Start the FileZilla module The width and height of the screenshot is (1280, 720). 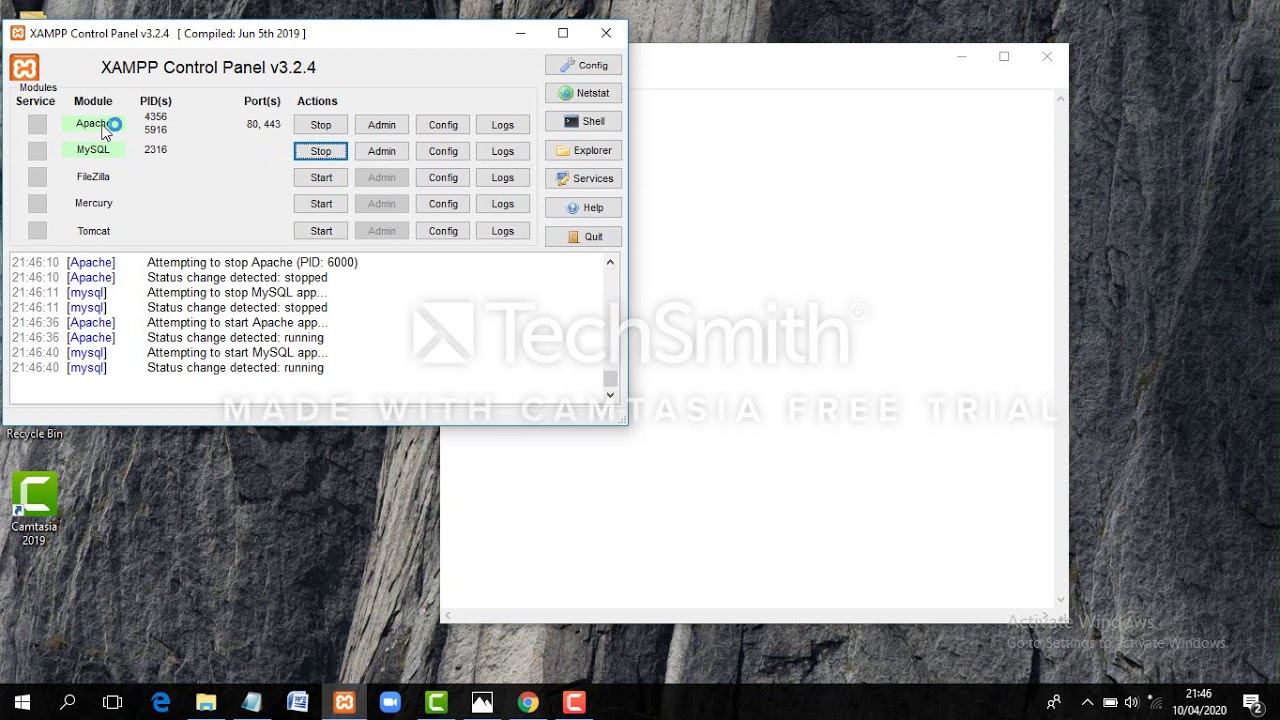click(321, 177)
